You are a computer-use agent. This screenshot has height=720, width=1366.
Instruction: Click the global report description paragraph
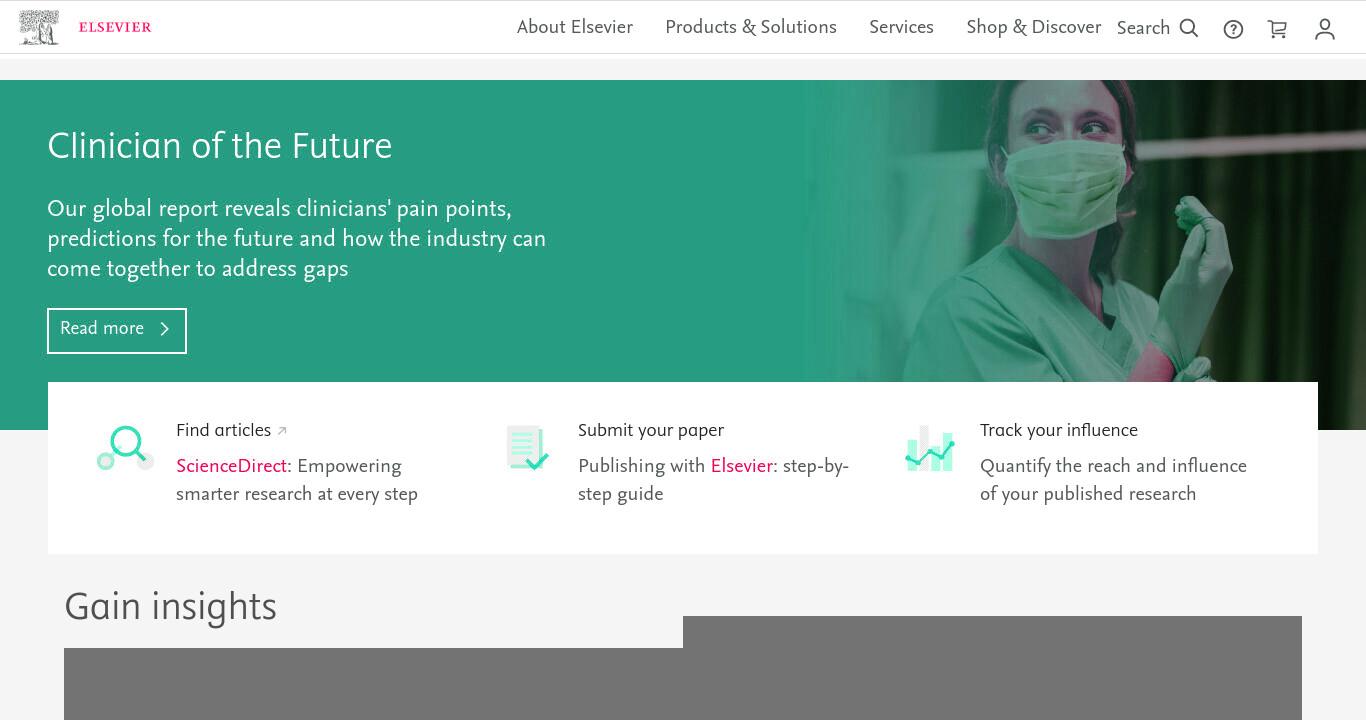[297, 239]
